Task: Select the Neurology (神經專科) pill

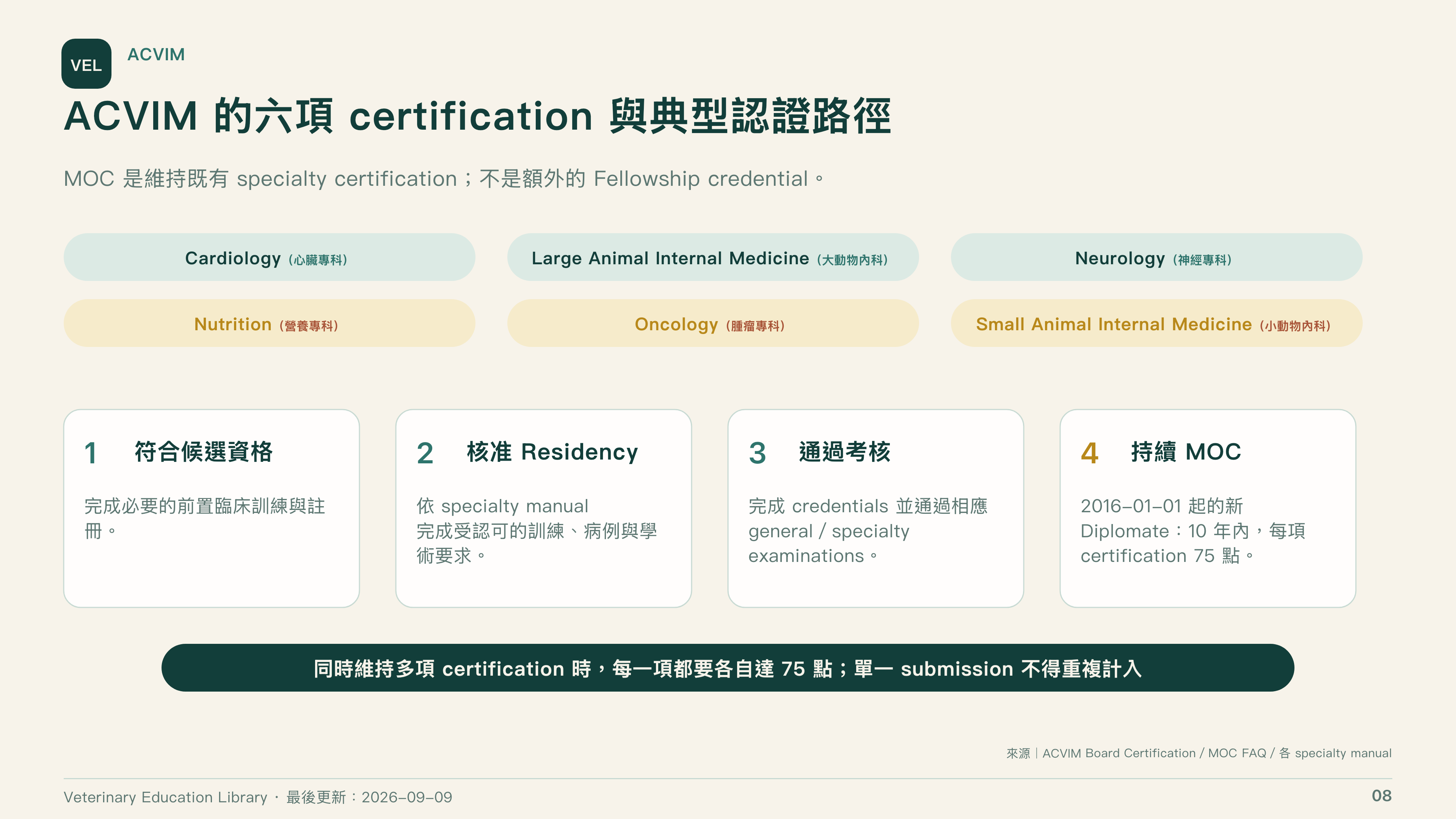Action: 1156,257
